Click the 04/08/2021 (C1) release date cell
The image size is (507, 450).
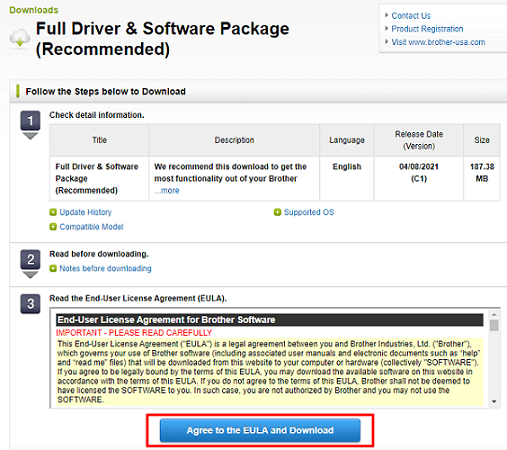(x=419, y=179)
